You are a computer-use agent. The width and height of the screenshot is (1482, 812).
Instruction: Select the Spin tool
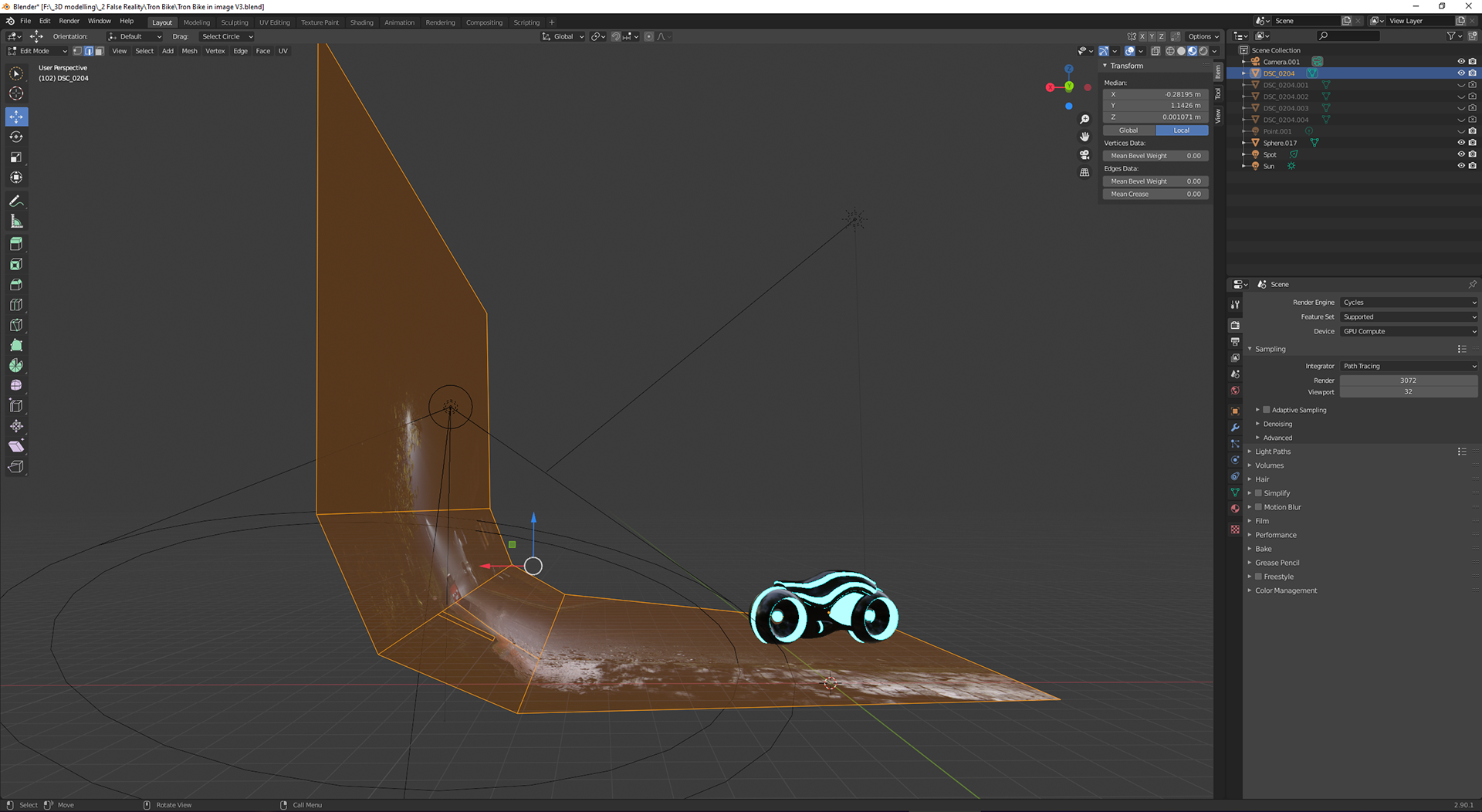coord(16,365)
